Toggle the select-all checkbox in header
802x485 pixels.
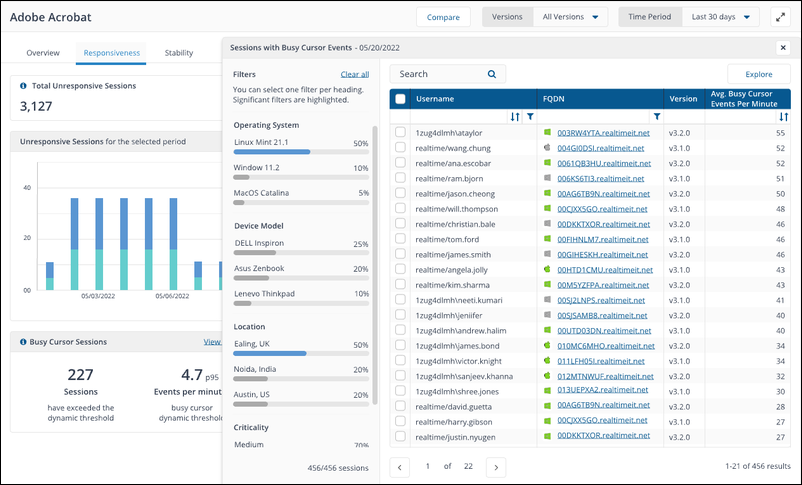(x=401, y=99)
